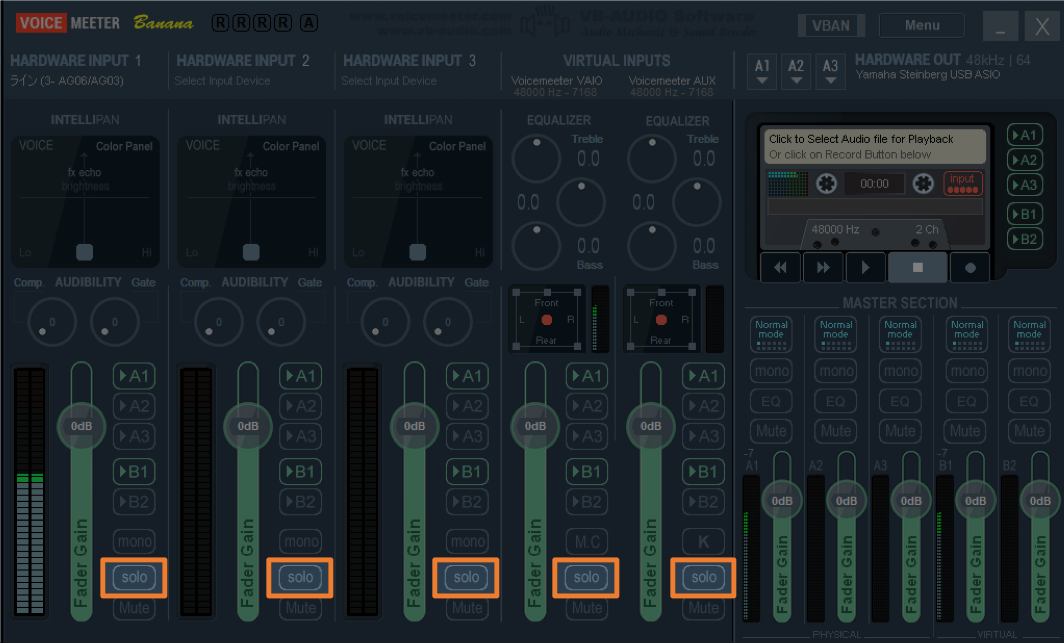1064x643 pixels.
Task: Rewind the cassette recorder
Action: pyautogui.click(x=780, y=267)
